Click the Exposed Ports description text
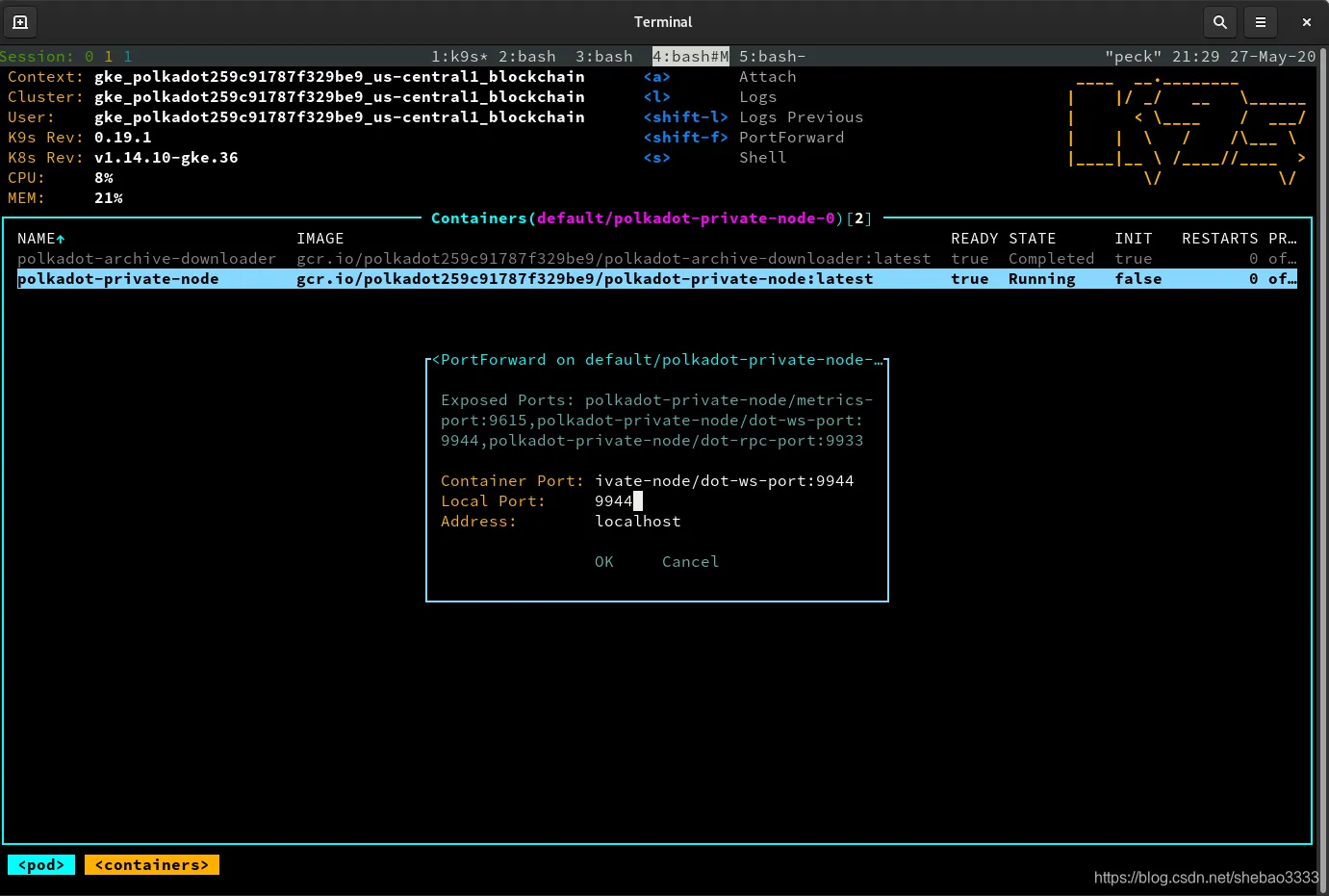1329x896 pixels. coord(656,421)
